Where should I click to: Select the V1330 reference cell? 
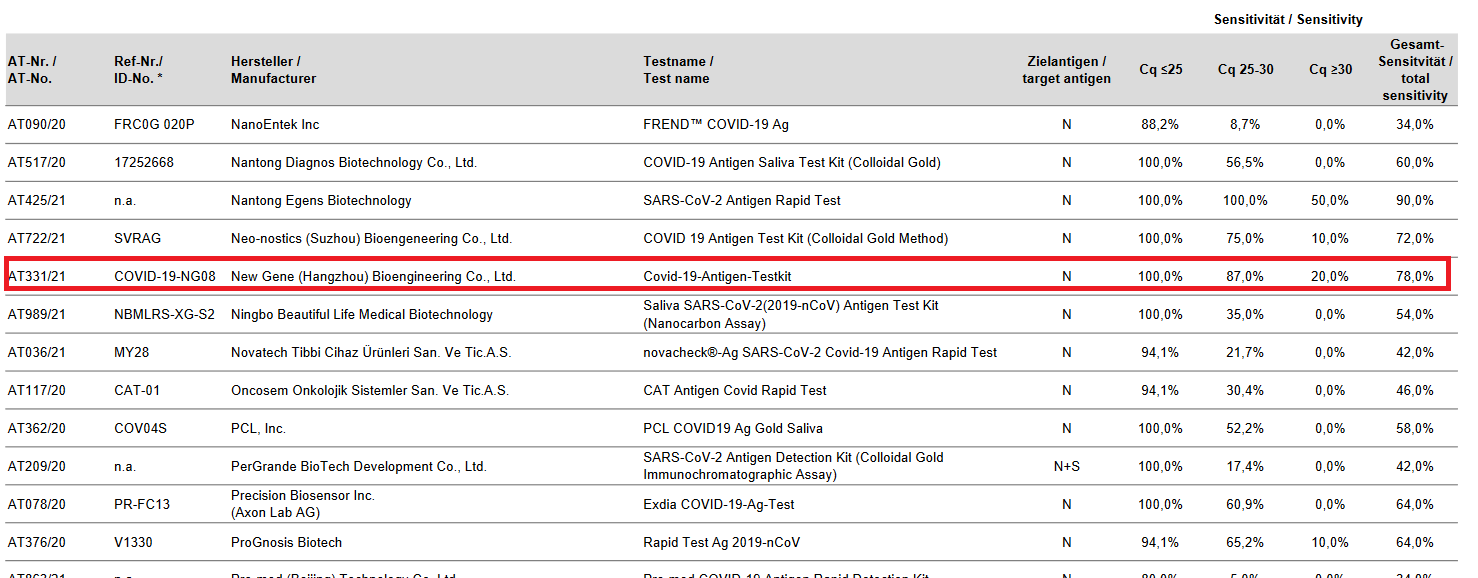135,543
